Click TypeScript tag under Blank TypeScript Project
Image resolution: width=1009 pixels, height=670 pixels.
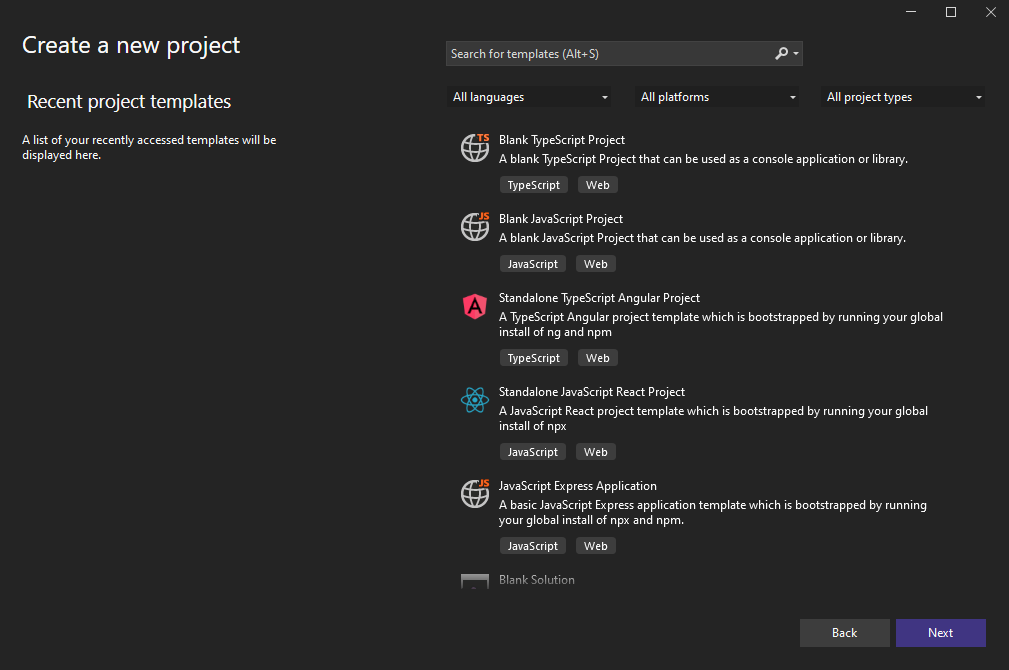[x=533, y=185]
